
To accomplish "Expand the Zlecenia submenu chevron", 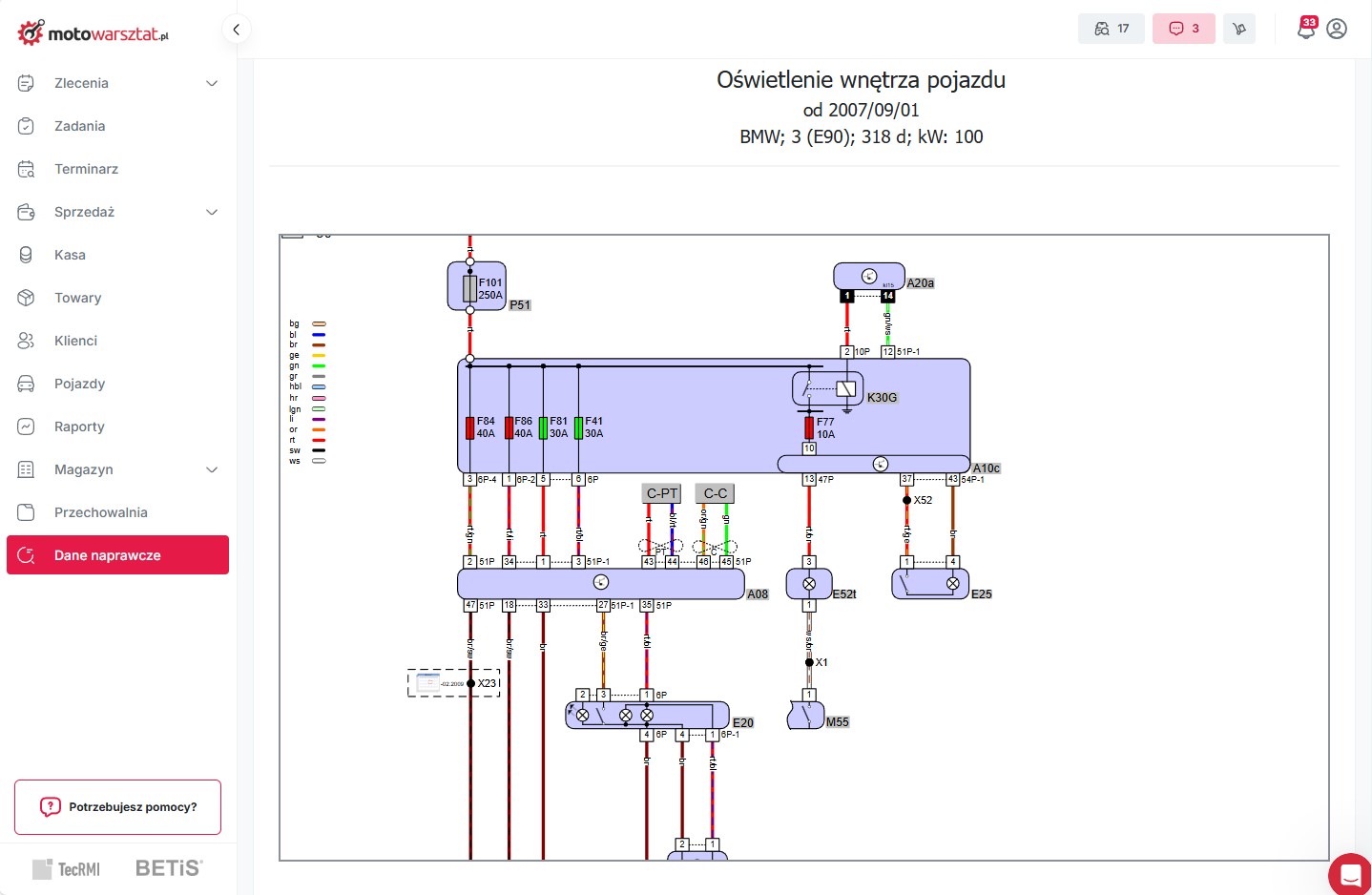I will point(212,83).
